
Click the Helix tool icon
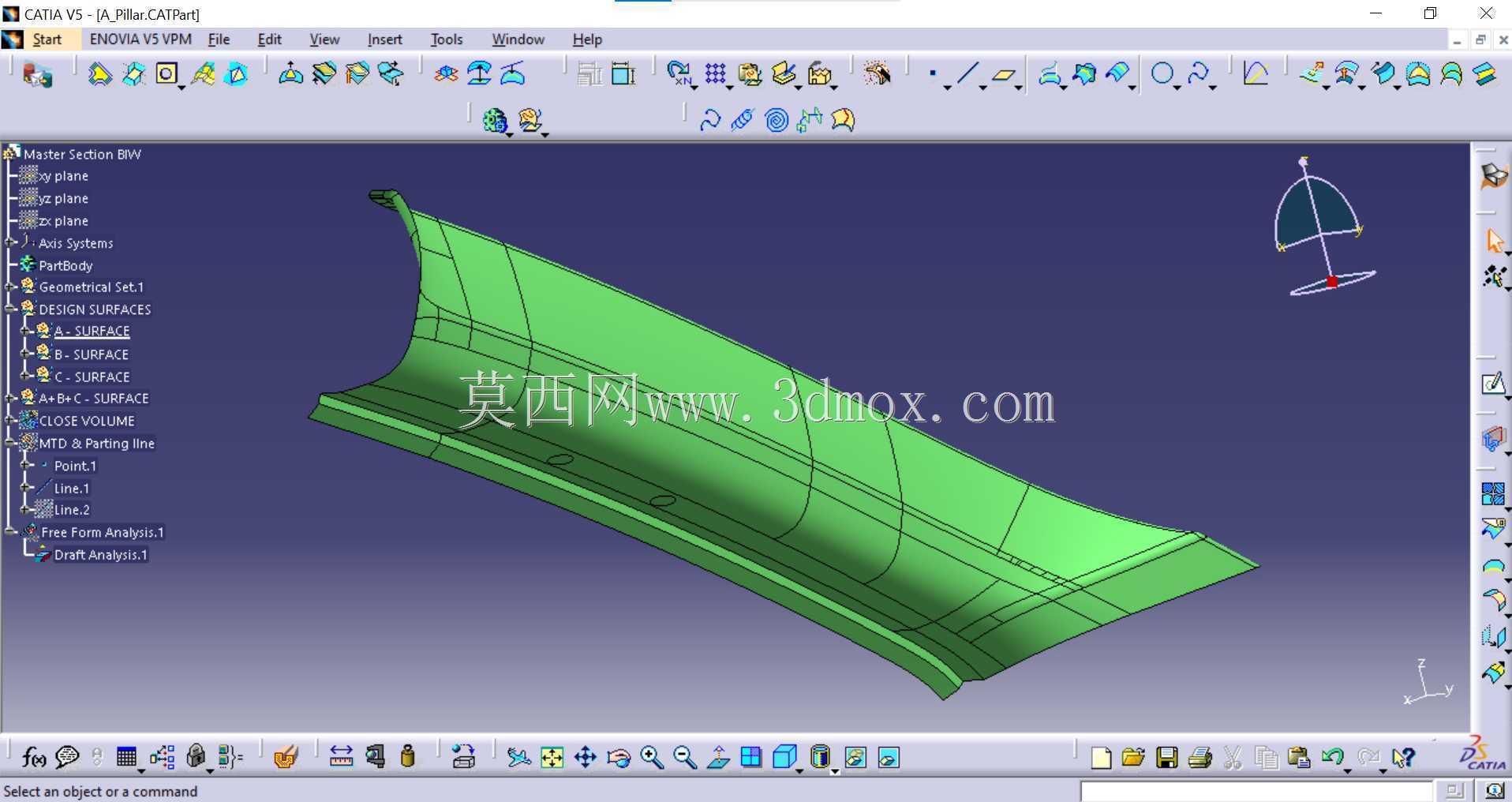pyautogui.click(x=743, y=120)
